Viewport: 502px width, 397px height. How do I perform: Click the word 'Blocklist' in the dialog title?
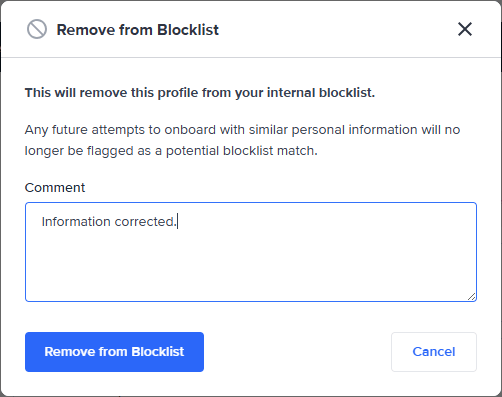pyautogui.click(x=188, y=30)
